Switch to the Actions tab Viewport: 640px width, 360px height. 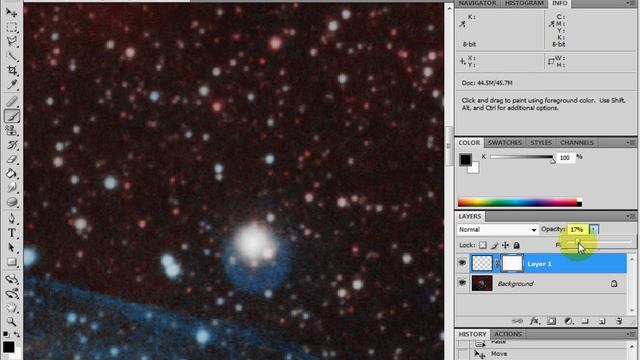tap(508, 334)
